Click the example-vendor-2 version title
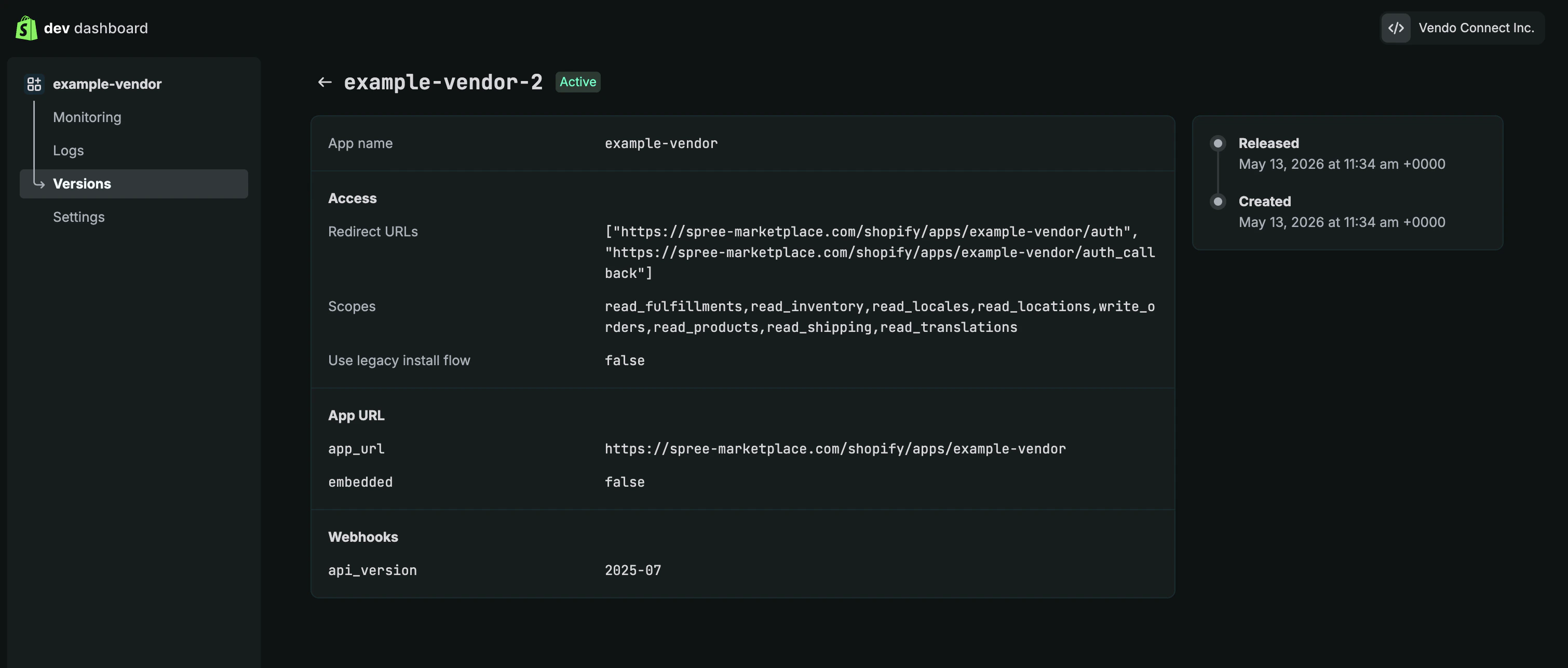 (443, 82)
